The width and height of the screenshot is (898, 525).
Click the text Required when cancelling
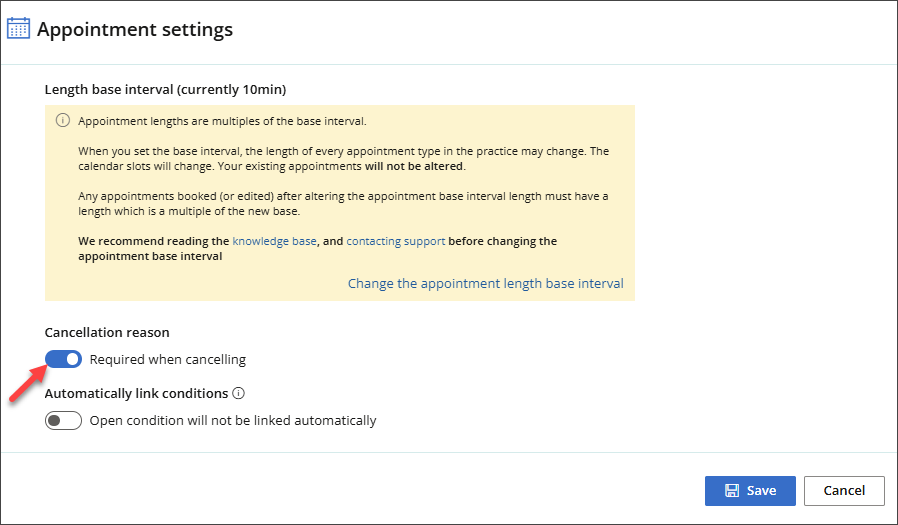tap(168, 360)
